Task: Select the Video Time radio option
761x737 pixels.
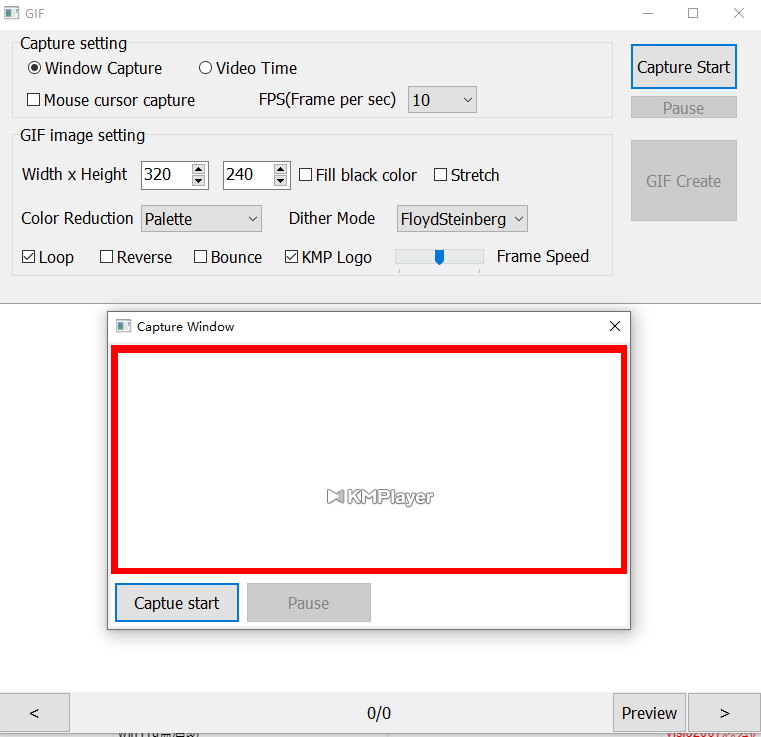Action: 206,69
